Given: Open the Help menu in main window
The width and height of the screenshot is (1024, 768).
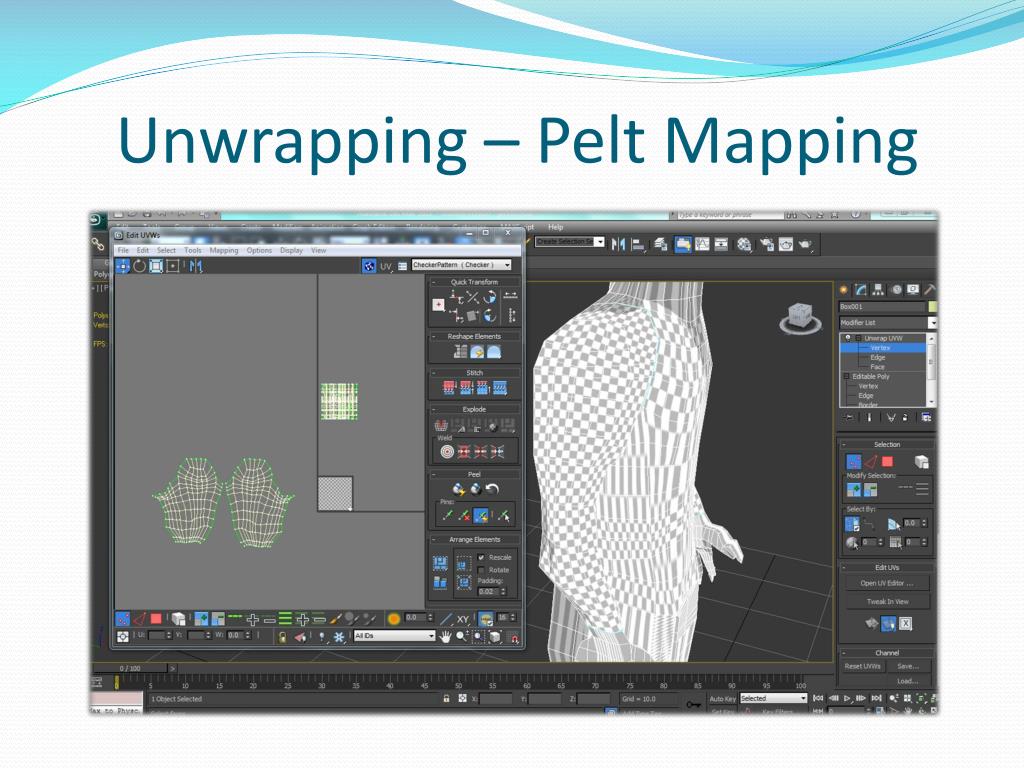Looking at the screenshot, I should pos(556,227).
